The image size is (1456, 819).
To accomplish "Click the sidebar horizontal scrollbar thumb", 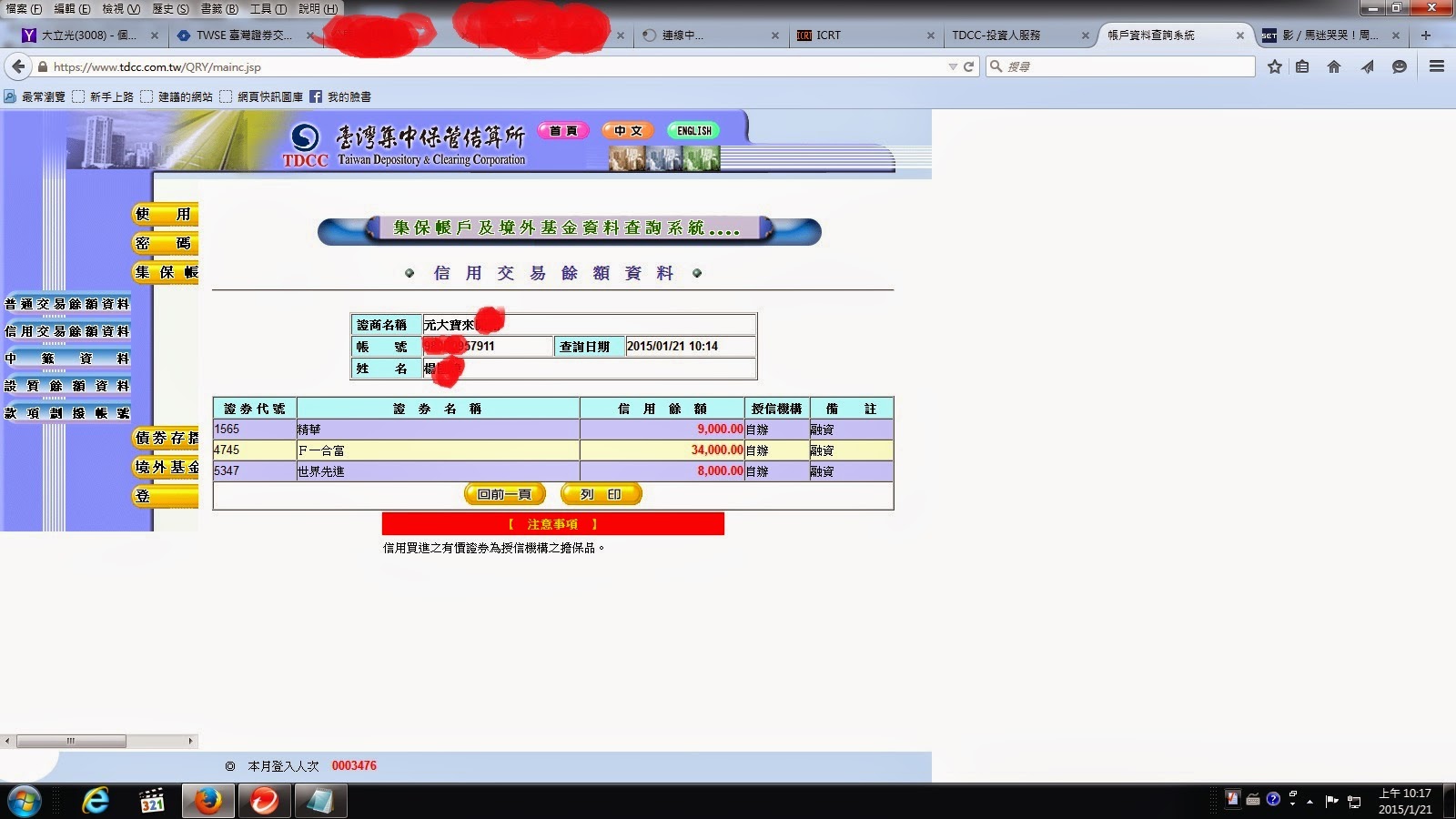I will coord(71,741).
